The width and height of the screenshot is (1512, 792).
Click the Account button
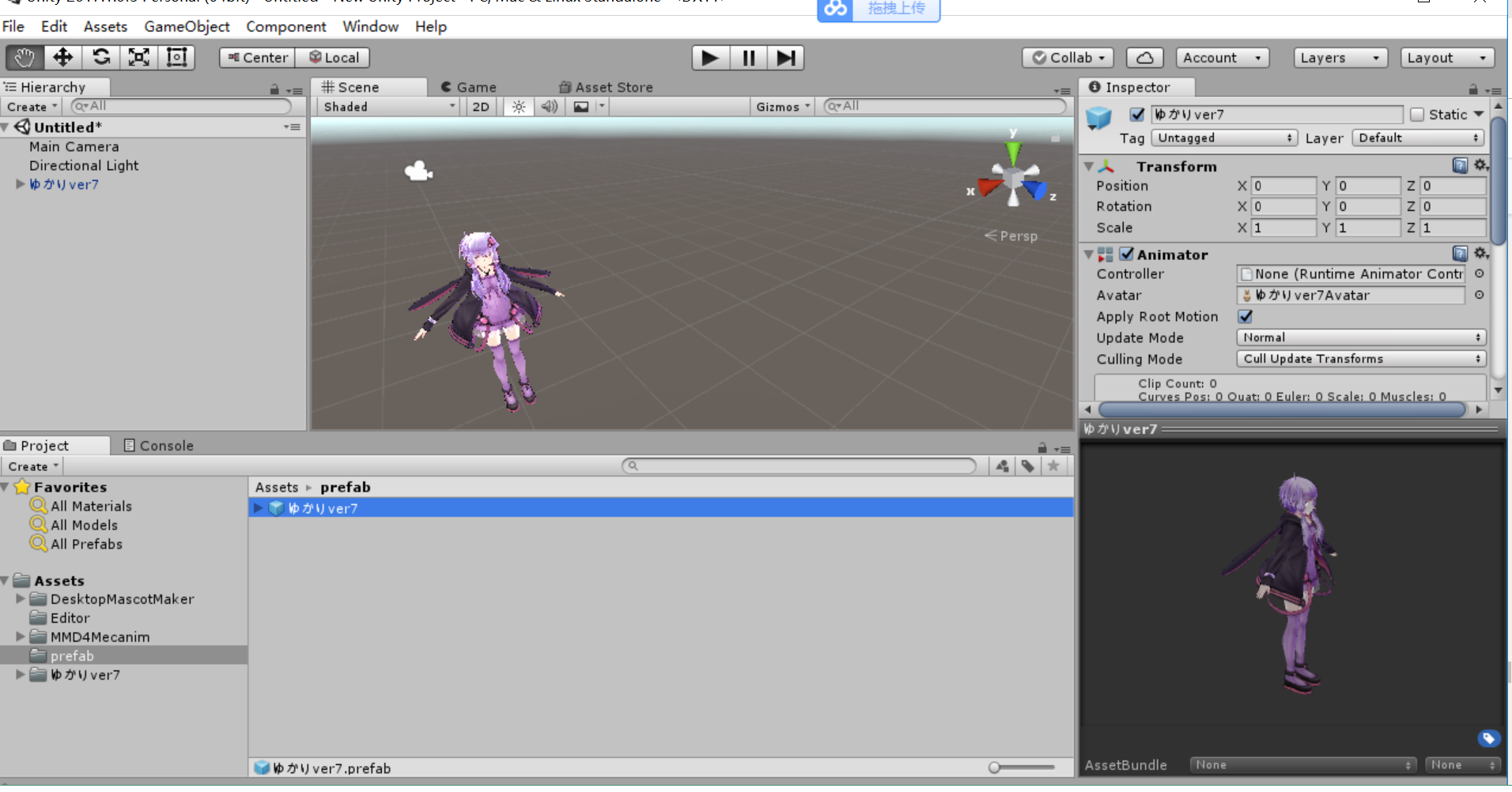pyautogui.click(x=1223, y=58)
